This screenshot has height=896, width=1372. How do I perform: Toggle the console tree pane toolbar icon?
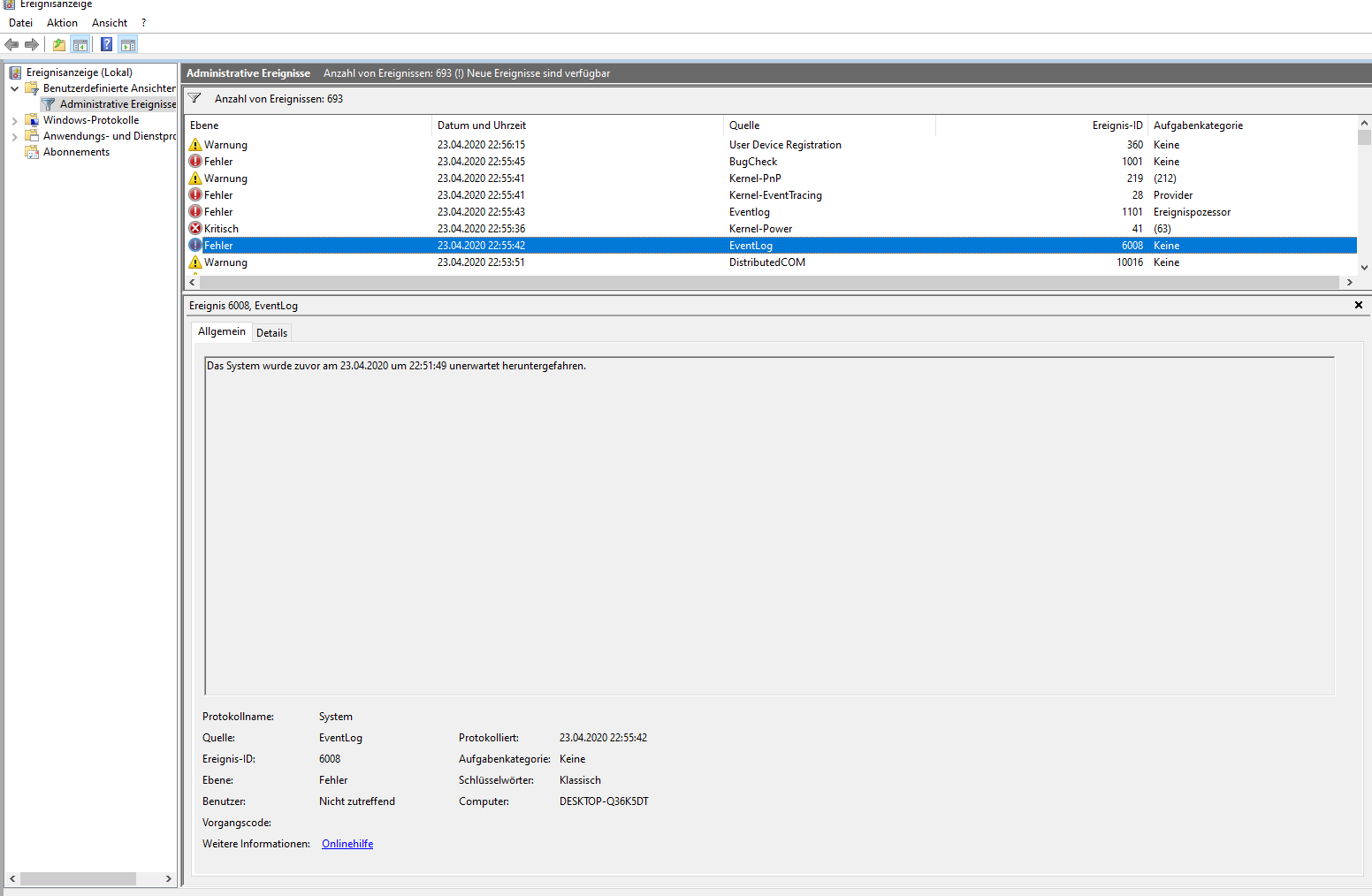pyautogui.click(x=80, y=45)
